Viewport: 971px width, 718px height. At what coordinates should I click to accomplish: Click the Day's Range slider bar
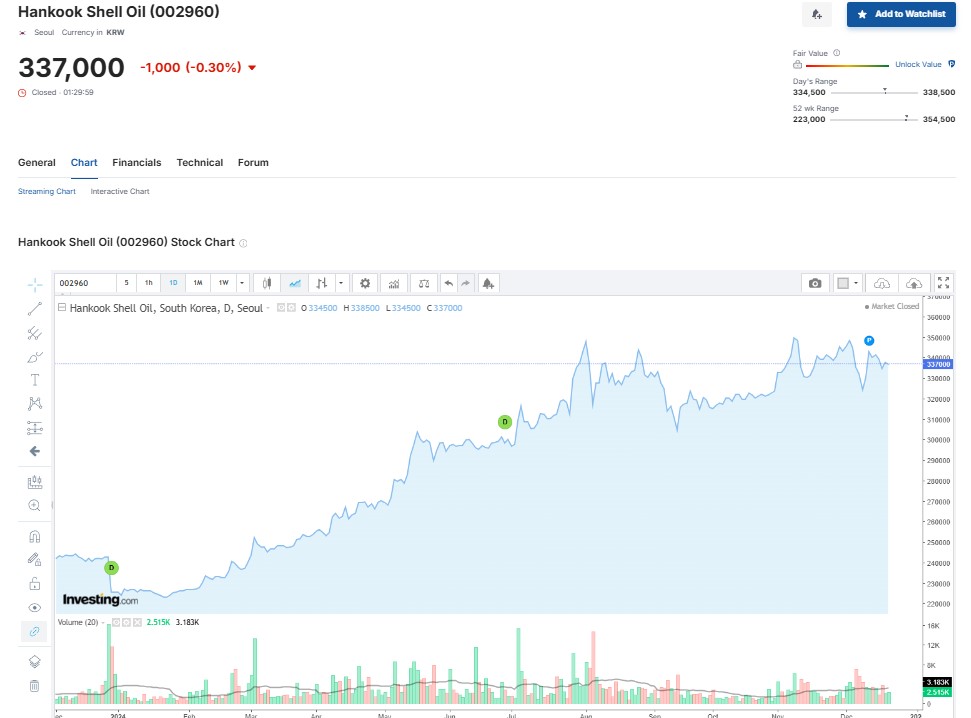coord(874,92)
